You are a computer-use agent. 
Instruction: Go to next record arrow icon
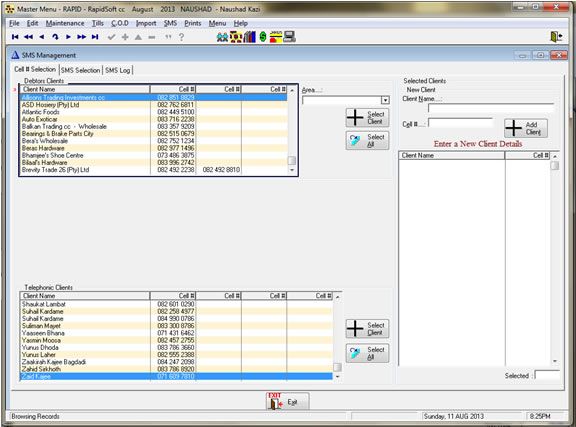point(68,37)
